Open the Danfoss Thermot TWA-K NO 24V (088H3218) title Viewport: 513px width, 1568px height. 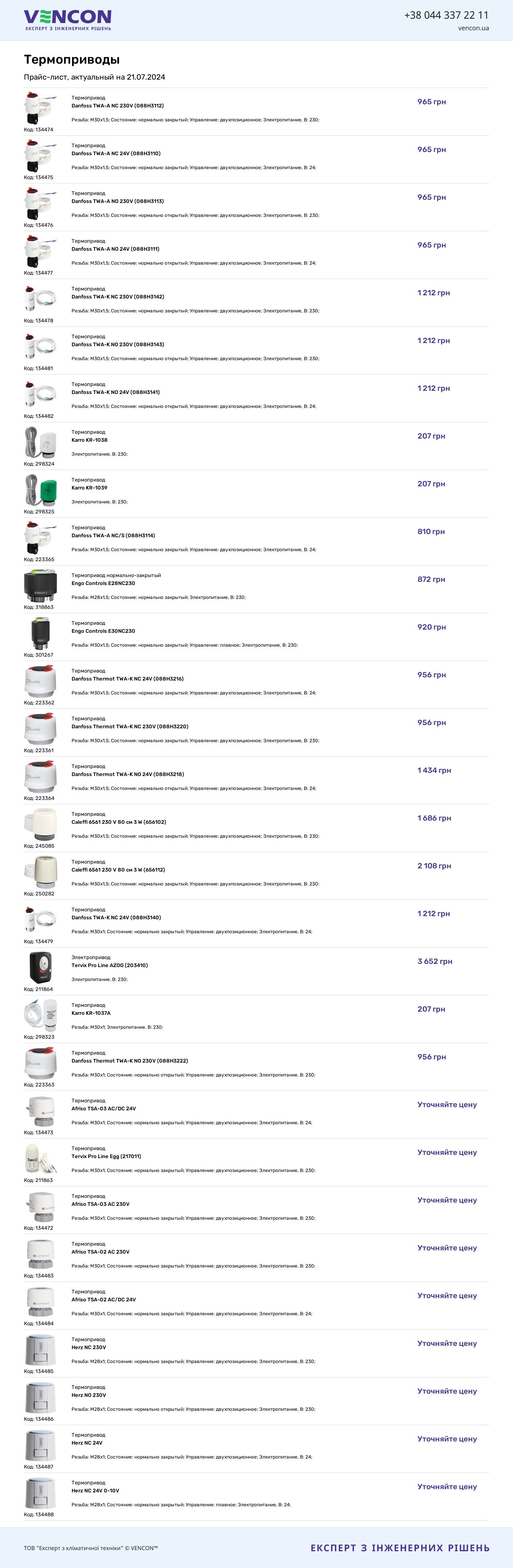[x=128, y=774]
